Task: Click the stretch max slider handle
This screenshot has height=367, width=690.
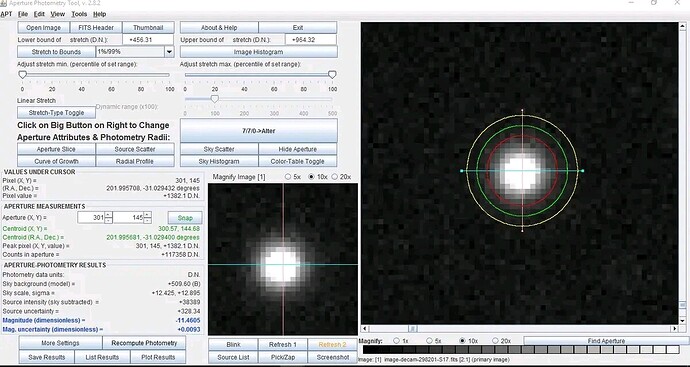Action: tap(332, 75)
